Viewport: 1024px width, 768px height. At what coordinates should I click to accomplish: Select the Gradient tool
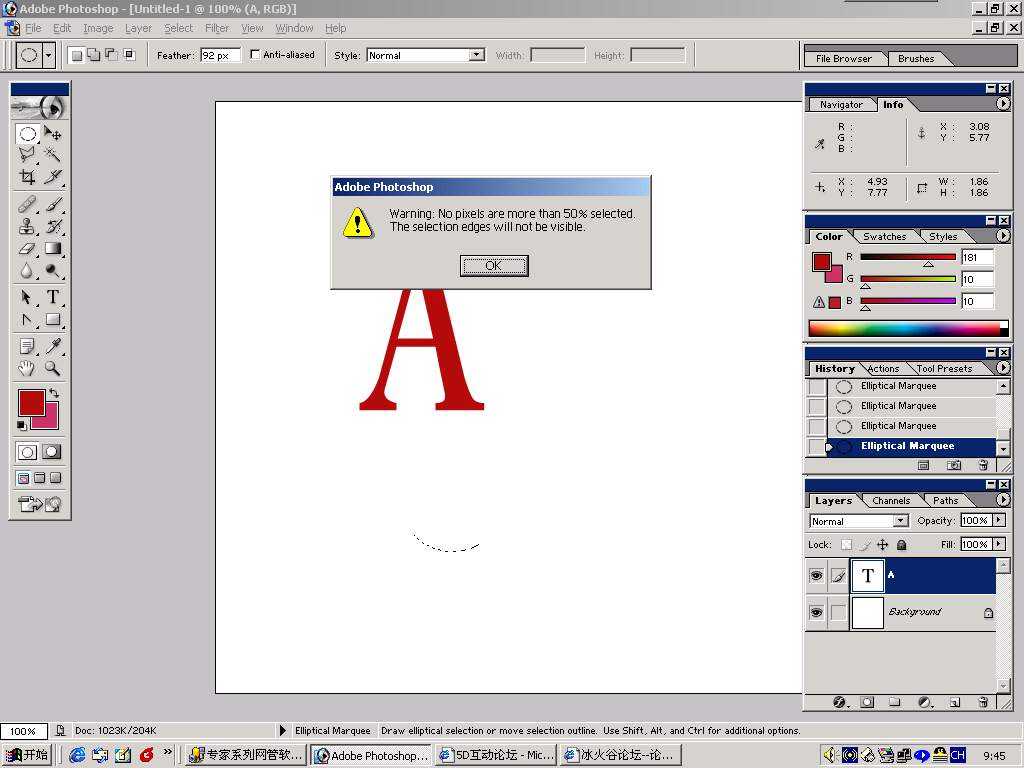pos(53,249)
